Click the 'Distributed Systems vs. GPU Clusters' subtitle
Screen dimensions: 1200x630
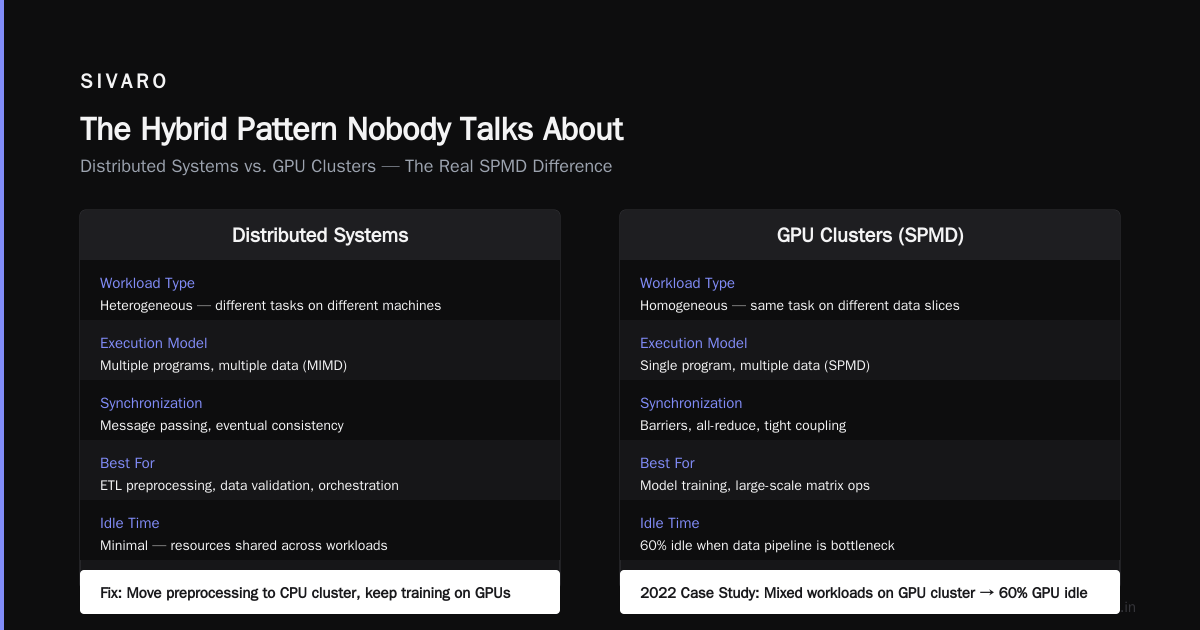[x=346, y=166]
